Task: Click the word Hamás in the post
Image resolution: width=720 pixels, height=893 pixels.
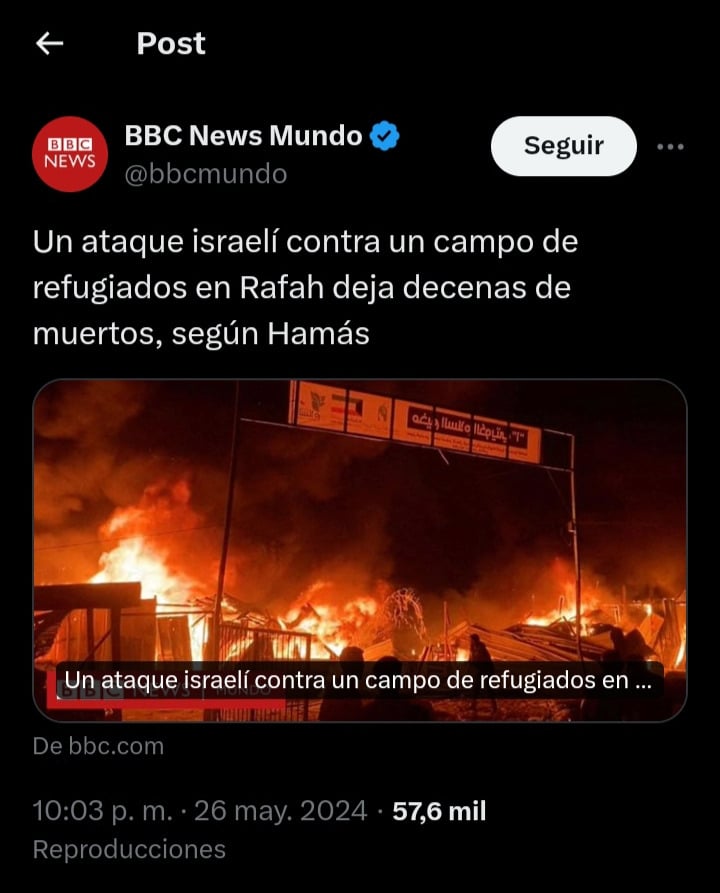Action: click(318, 334)
